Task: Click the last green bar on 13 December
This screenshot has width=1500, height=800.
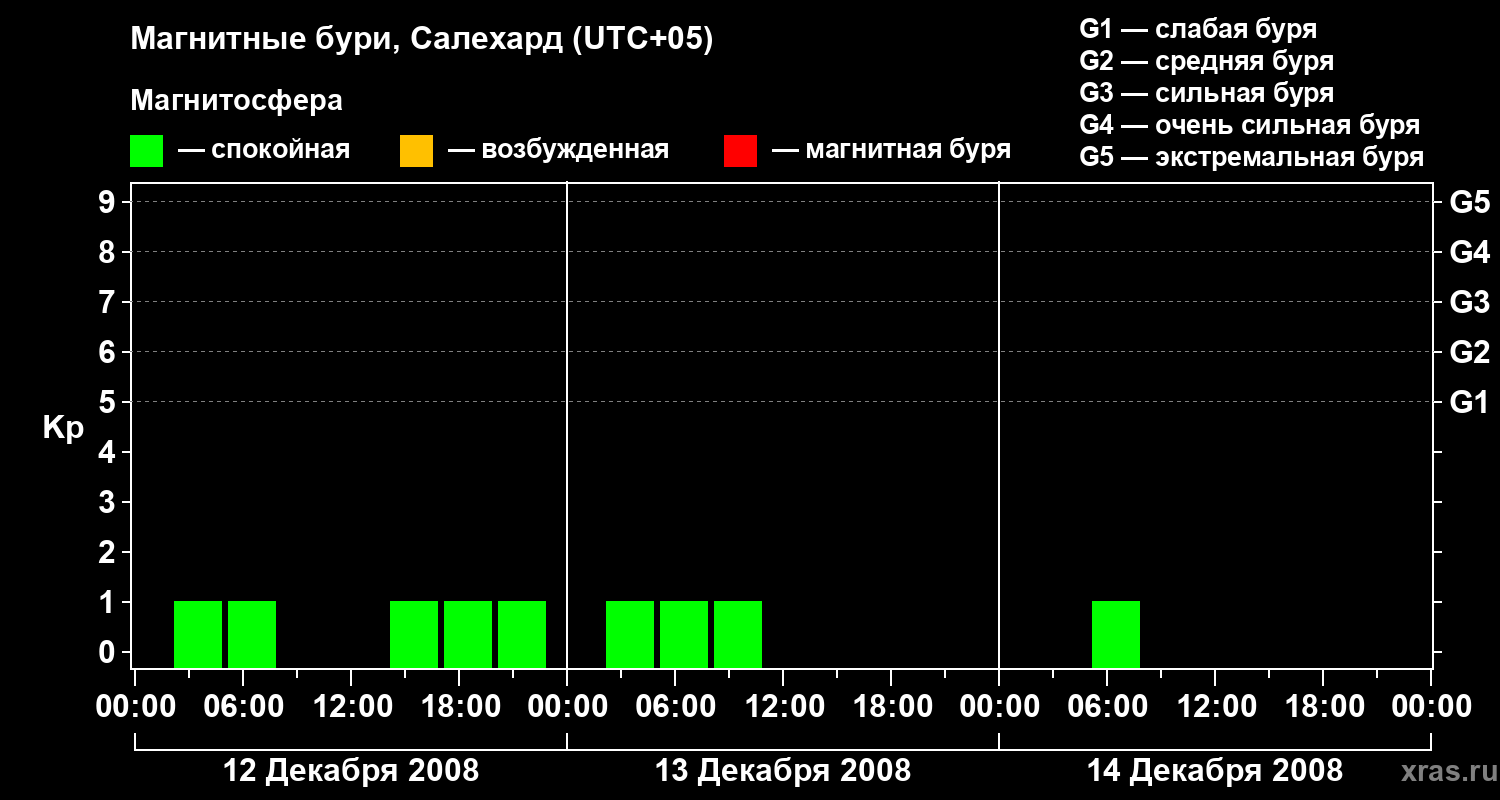Action: pyautogui.click(x=738, y=634)
